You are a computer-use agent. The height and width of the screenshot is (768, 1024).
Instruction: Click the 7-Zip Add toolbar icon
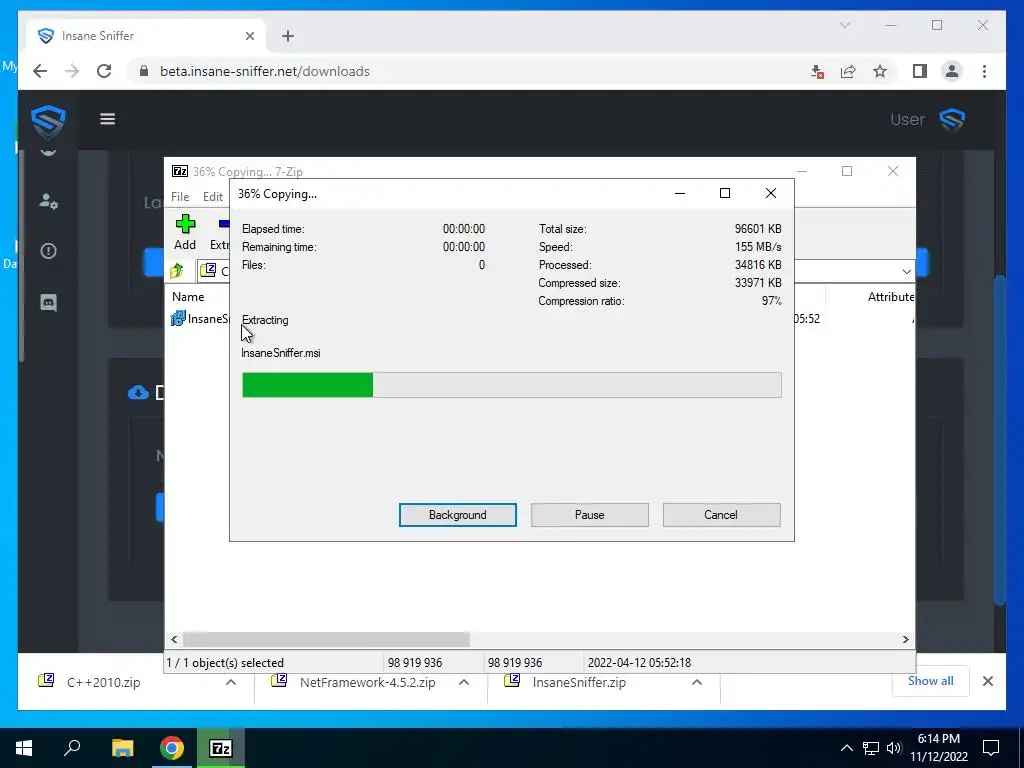pos(185,232)
